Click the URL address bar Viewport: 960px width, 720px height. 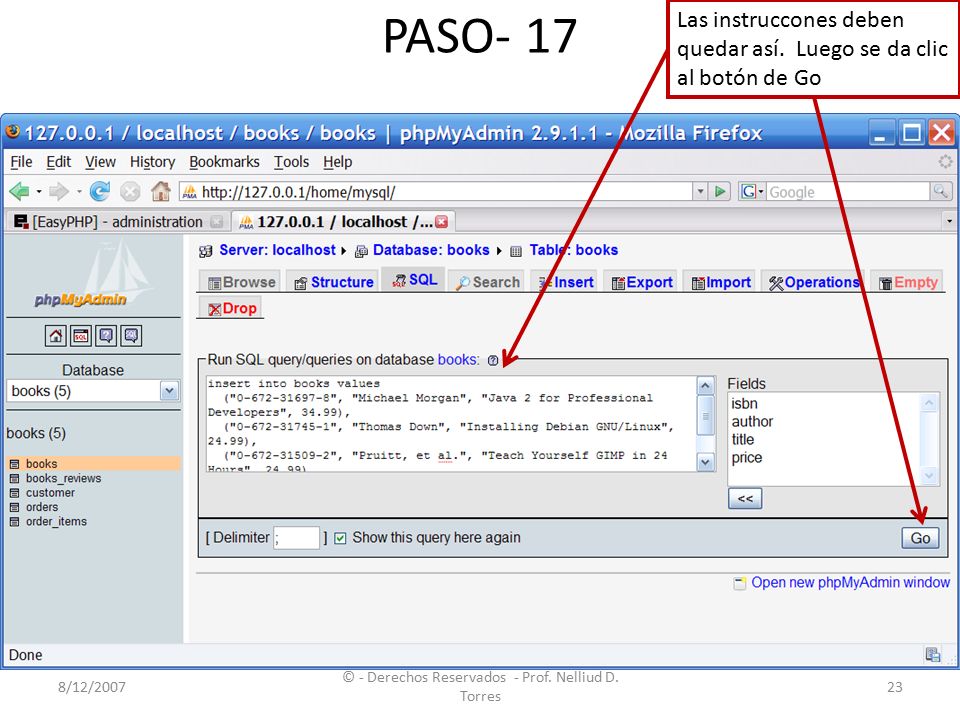435,192
